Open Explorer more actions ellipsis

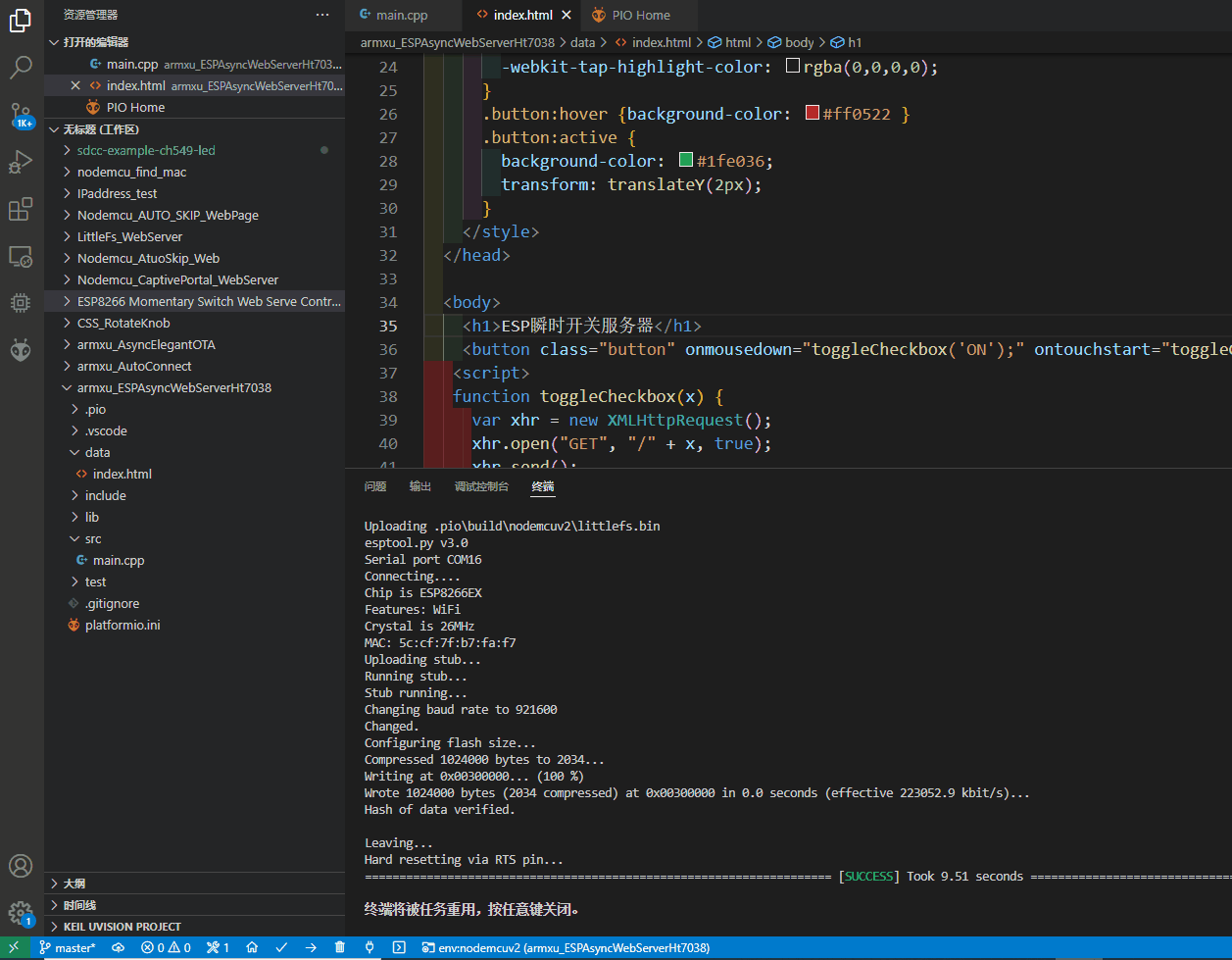(322, 15)
